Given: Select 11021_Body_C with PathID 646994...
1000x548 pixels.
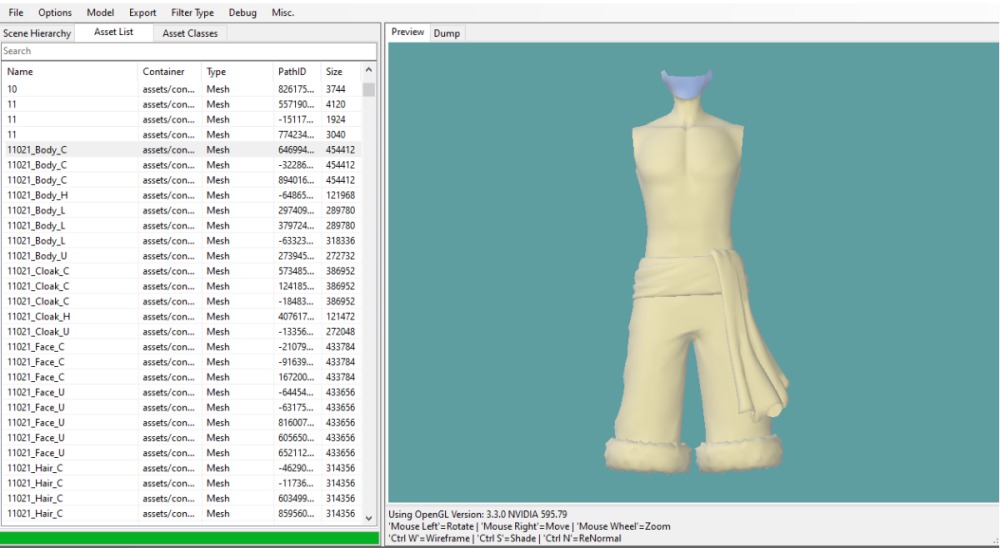Looking at the screenshot, I should [181, 150].
